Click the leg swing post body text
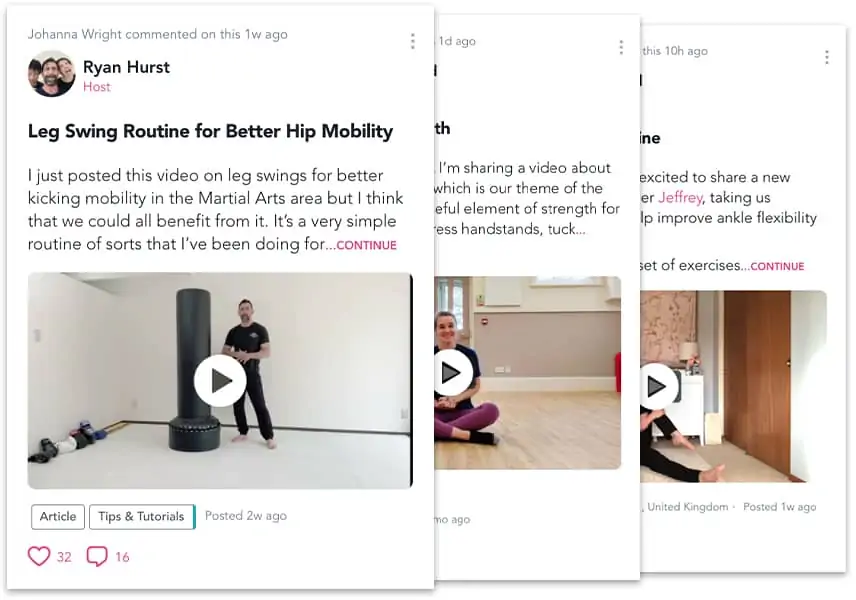This screenshot has height=600, width=856. pos(216,210)
